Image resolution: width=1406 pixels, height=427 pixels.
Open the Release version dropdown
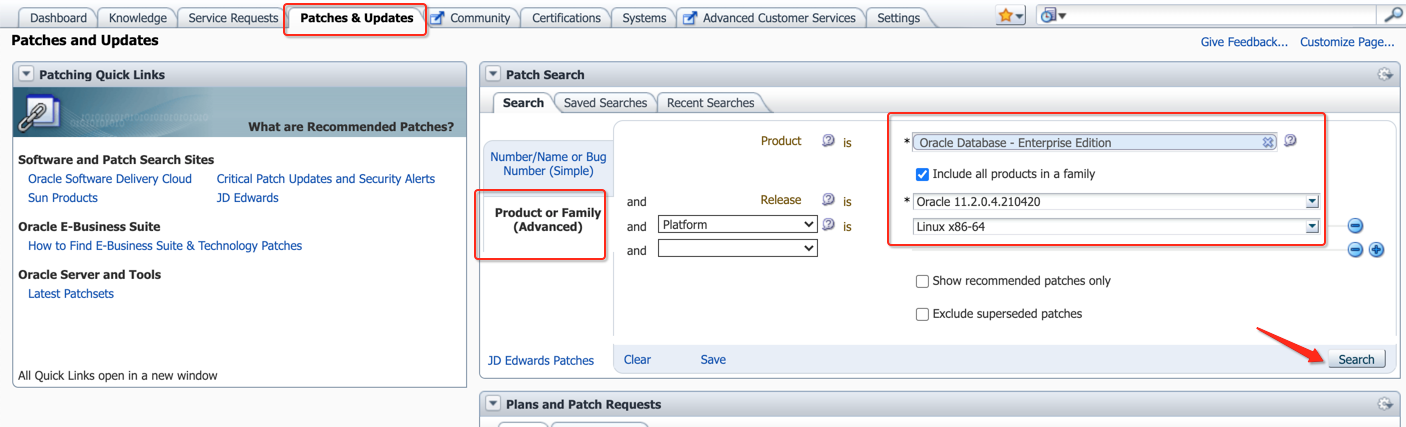pos(1312,202)
